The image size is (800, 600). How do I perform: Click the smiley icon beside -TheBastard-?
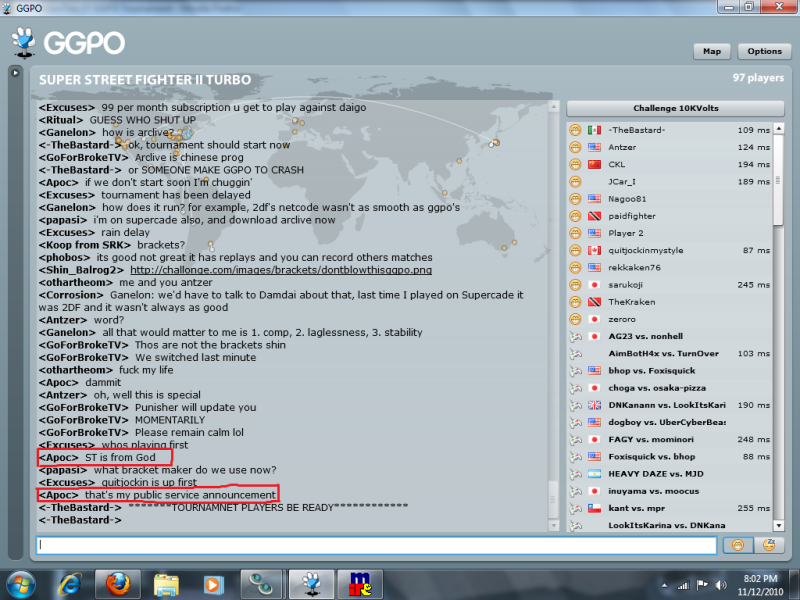click(x=576, y=130)
